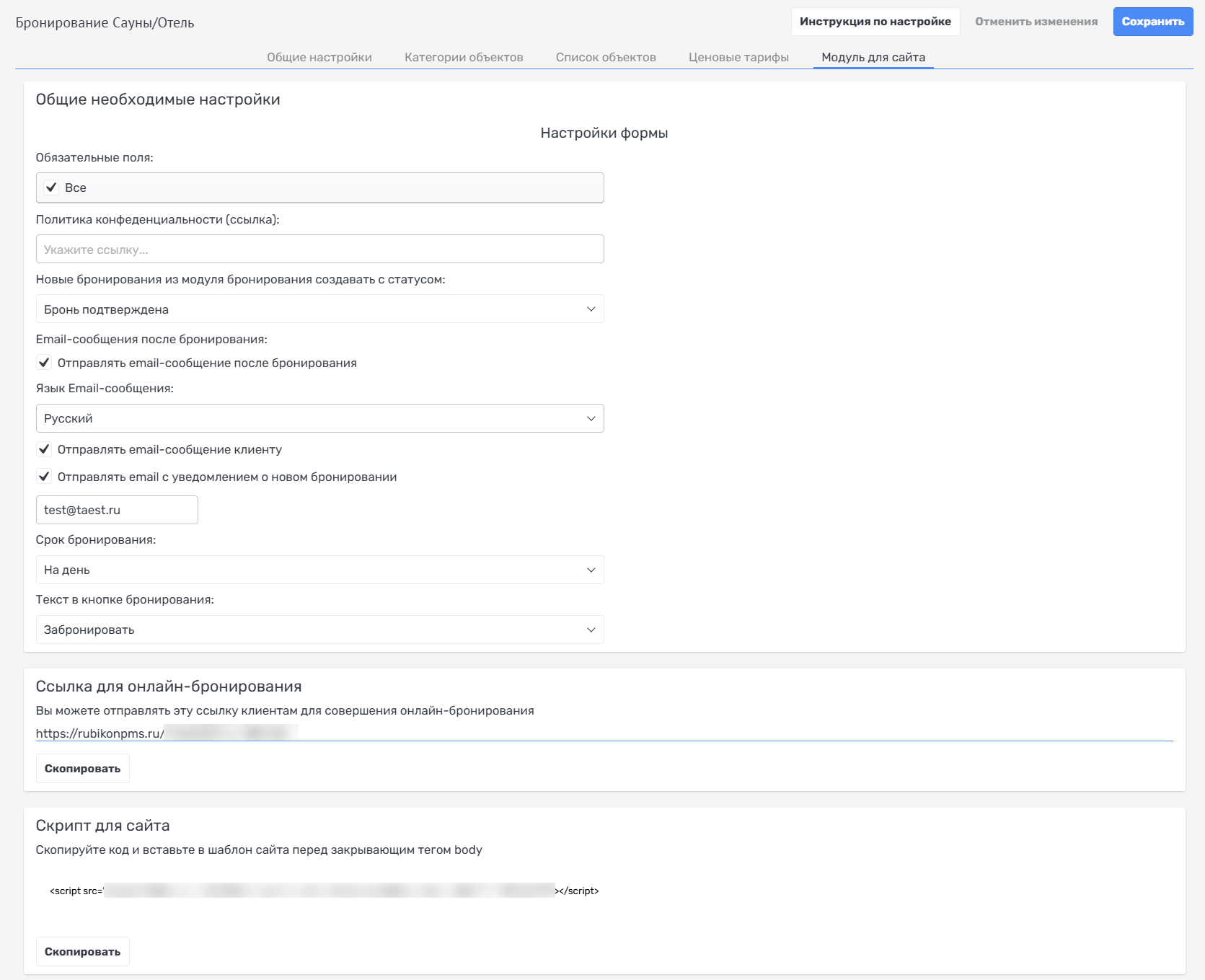This screenshot has height=980, width=1205.
Task: Click the "Срок бронирования:" label
Action: point(96,539)
